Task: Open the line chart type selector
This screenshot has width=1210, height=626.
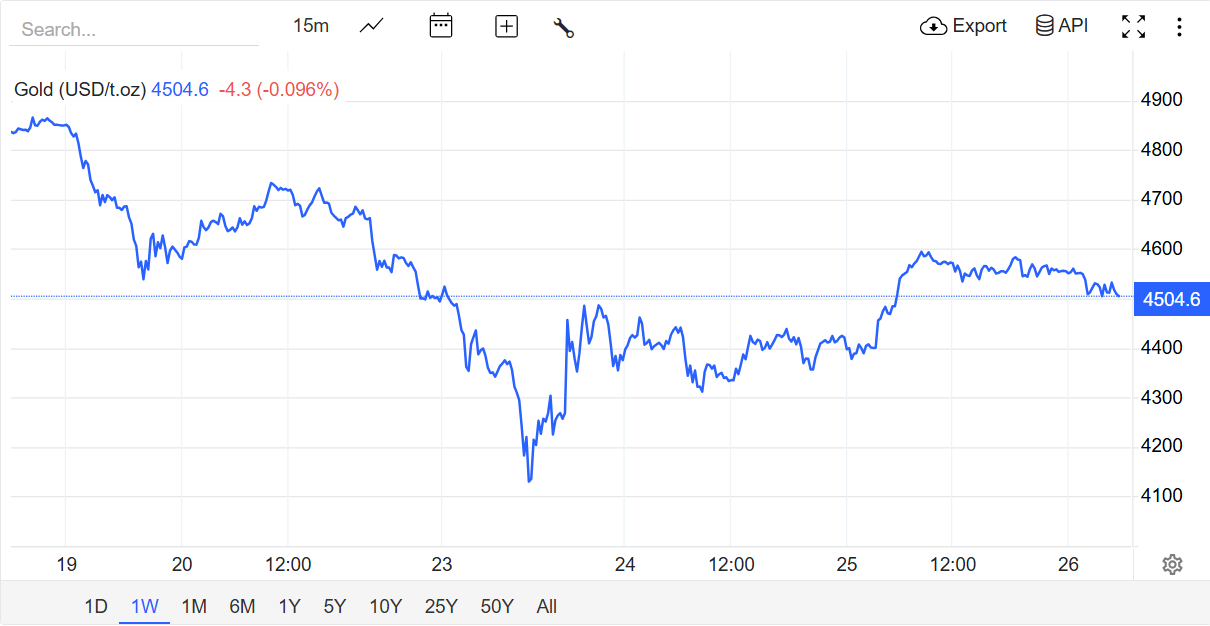Action: coord(372,26)
